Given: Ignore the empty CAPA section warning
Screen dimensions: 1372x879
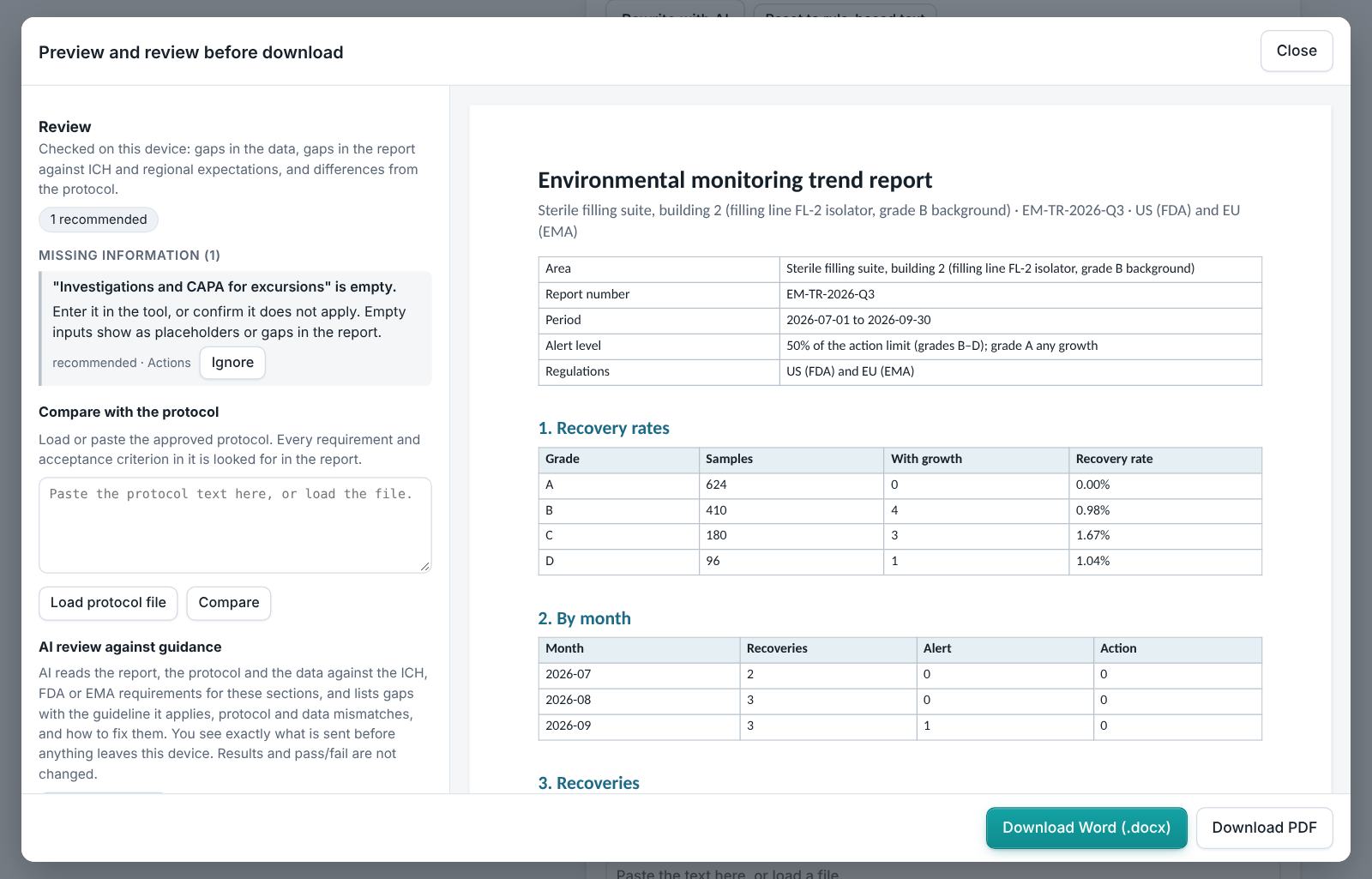Looking at the screenshot, I should point(232,363).
